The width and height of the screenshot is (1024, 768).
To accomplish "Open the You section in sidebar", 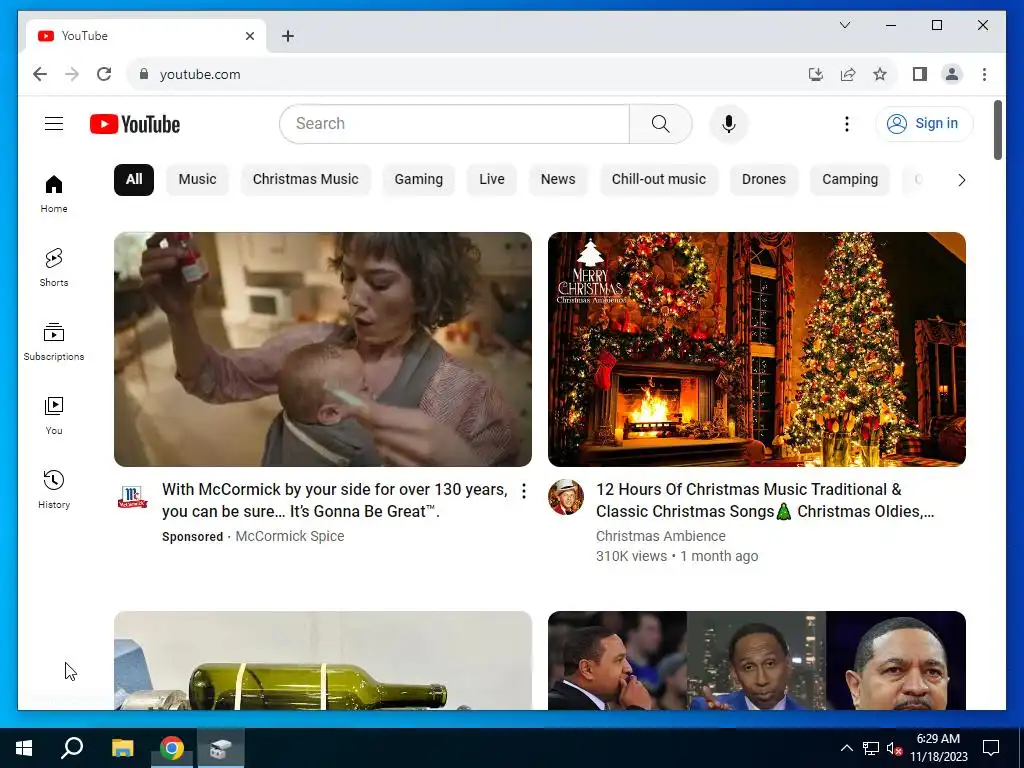I will [x=54, y=415].
